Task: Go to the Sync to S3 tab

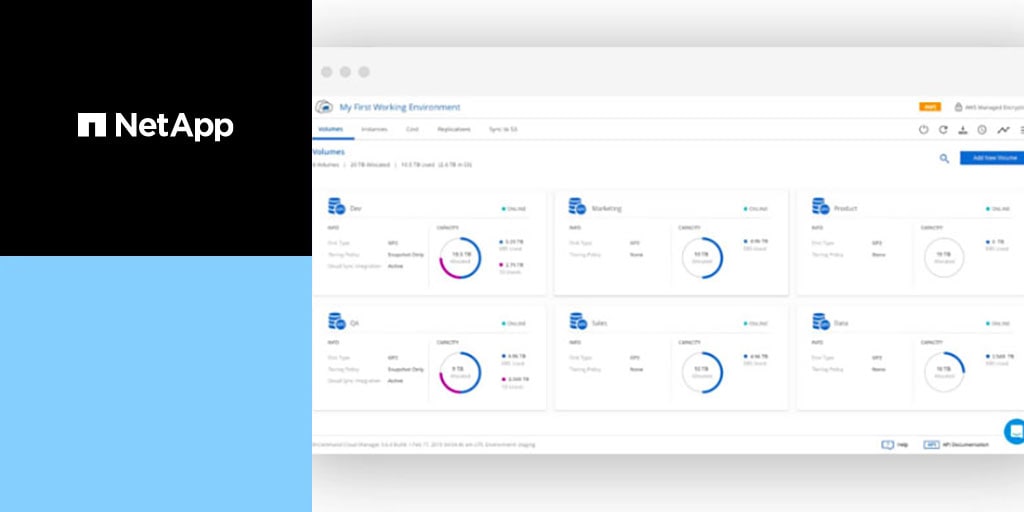Action: [503, 129]
